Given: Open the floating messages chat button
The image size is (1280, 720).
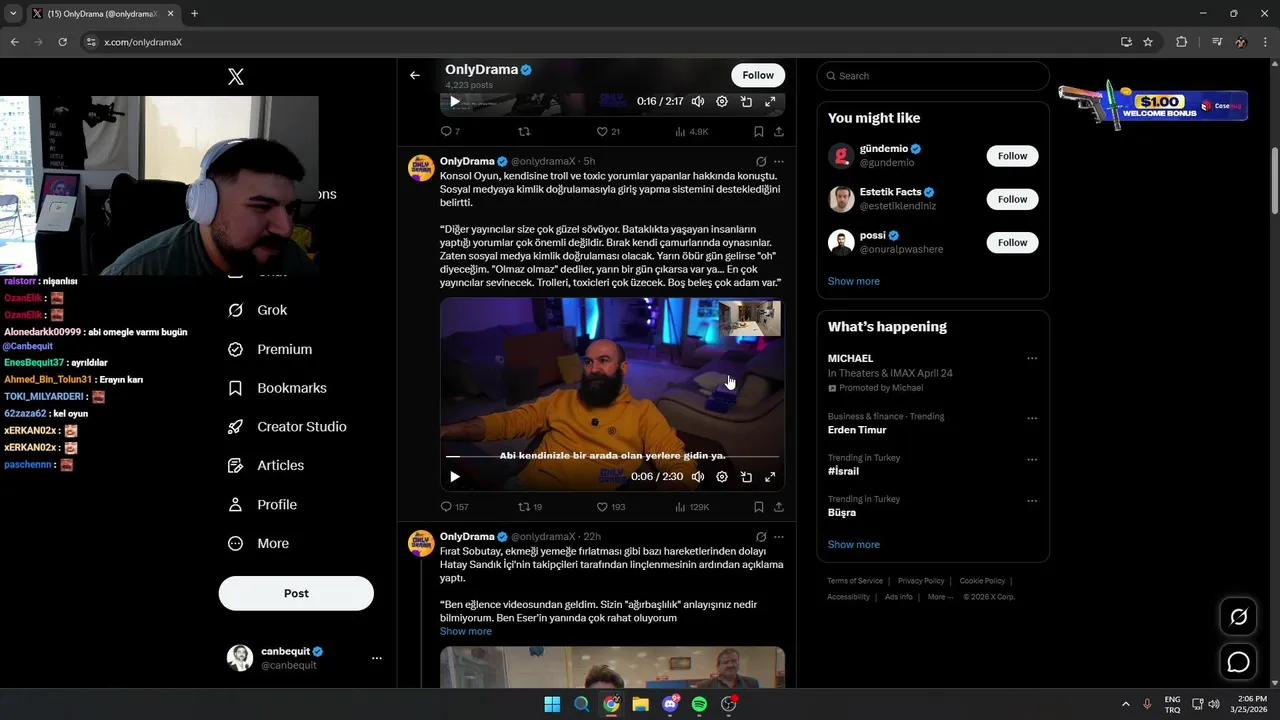Looking at the screenshot, I should pyautogui.click(x=1239, y=662).
